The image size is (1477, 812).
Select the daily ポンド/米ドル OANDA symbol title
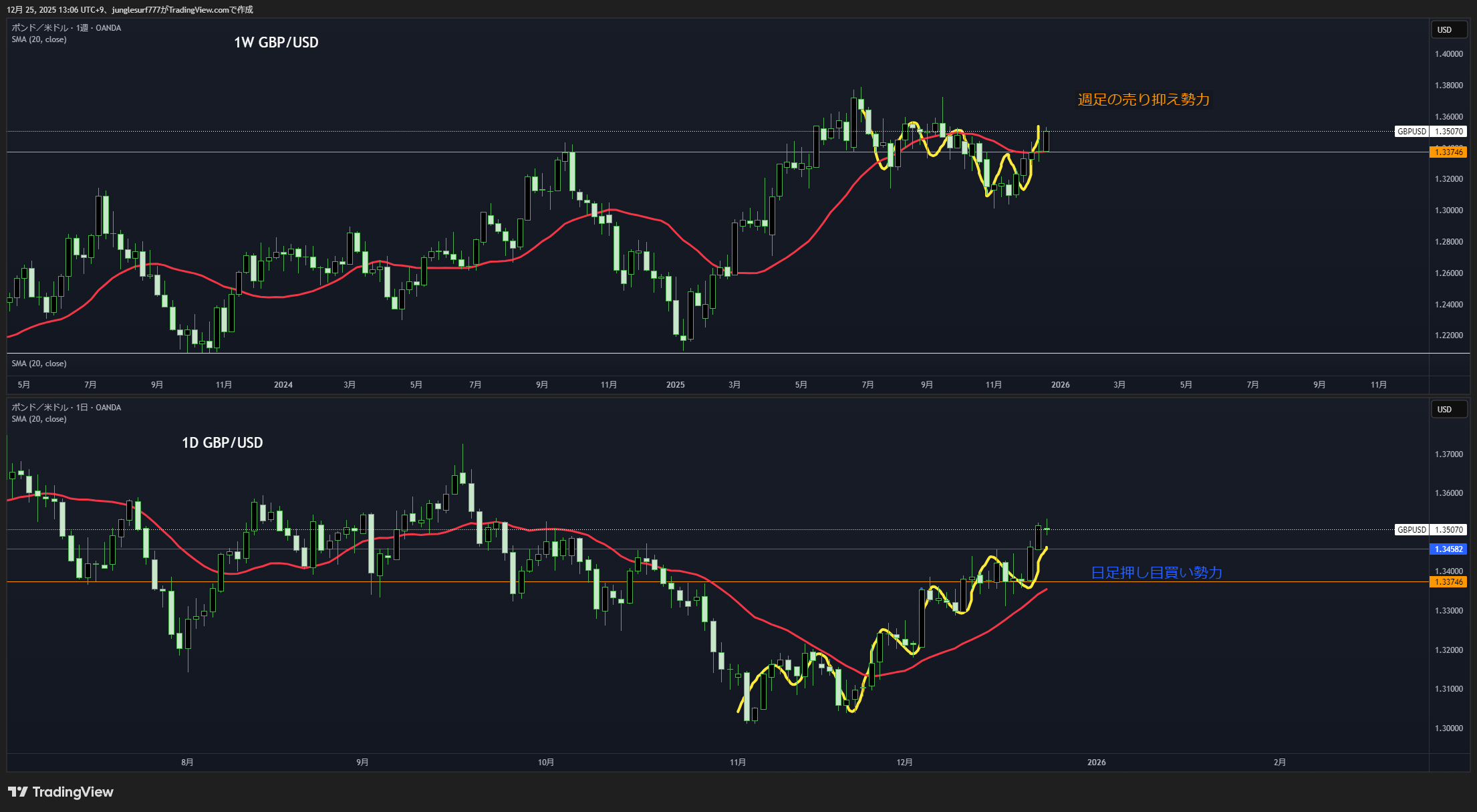click(66, 408)
